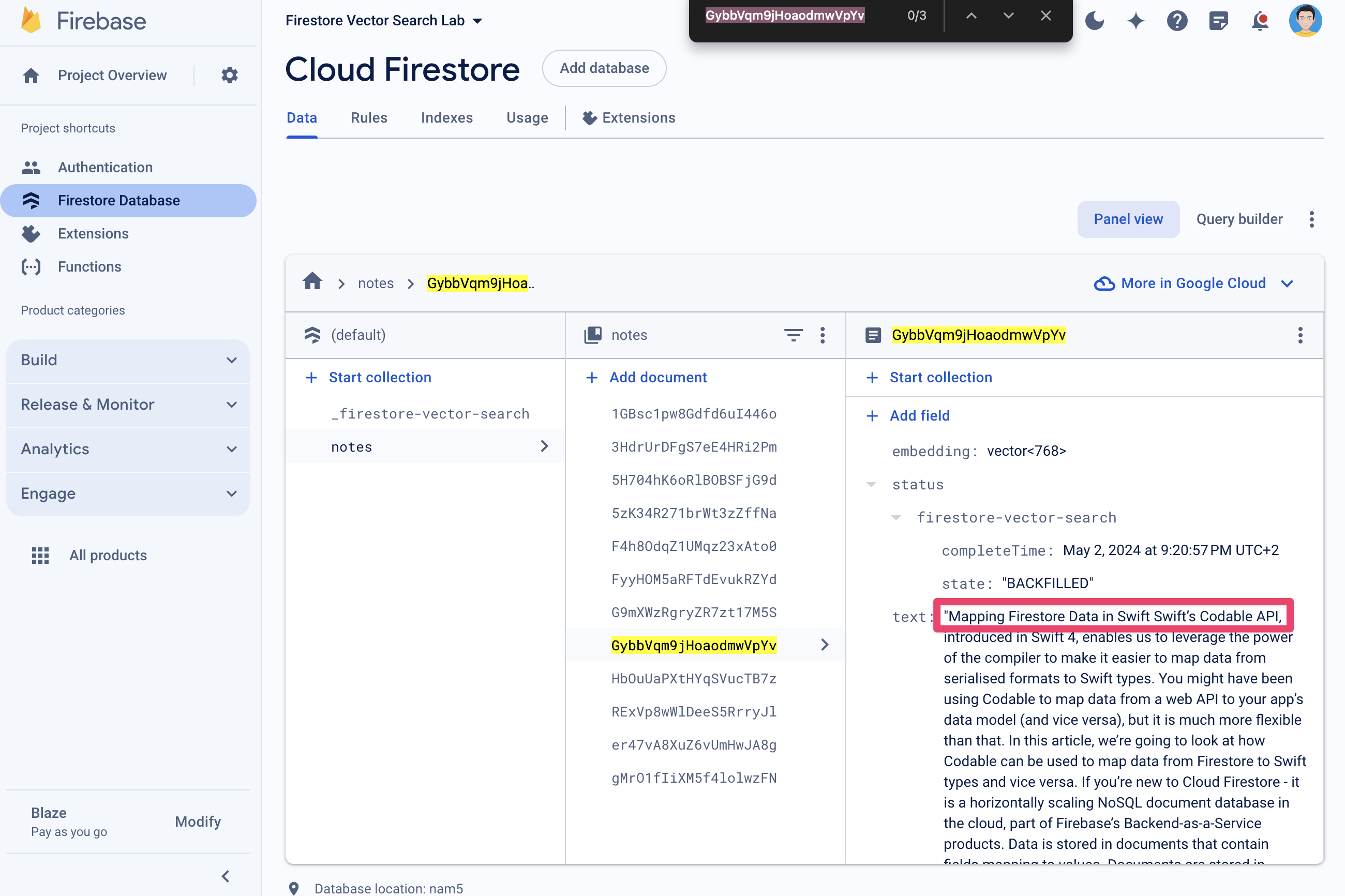This screenshot has height=896, width=1345.
Task: Expand the status field tree node
Action: (x=870, y=484)
